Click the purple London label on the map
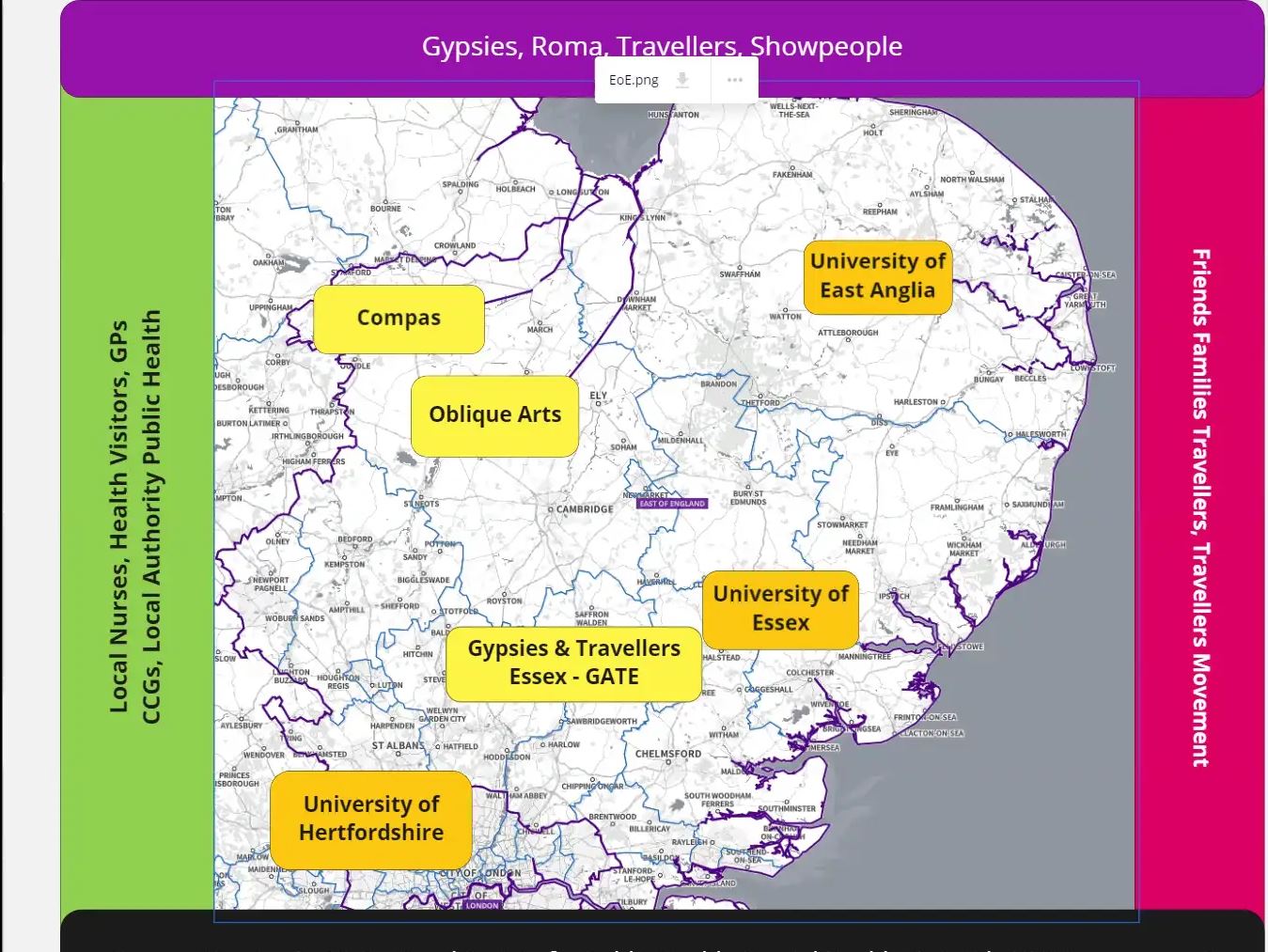Image resolution: width=1268 pixels, height=952 pixels. [481, 905]
